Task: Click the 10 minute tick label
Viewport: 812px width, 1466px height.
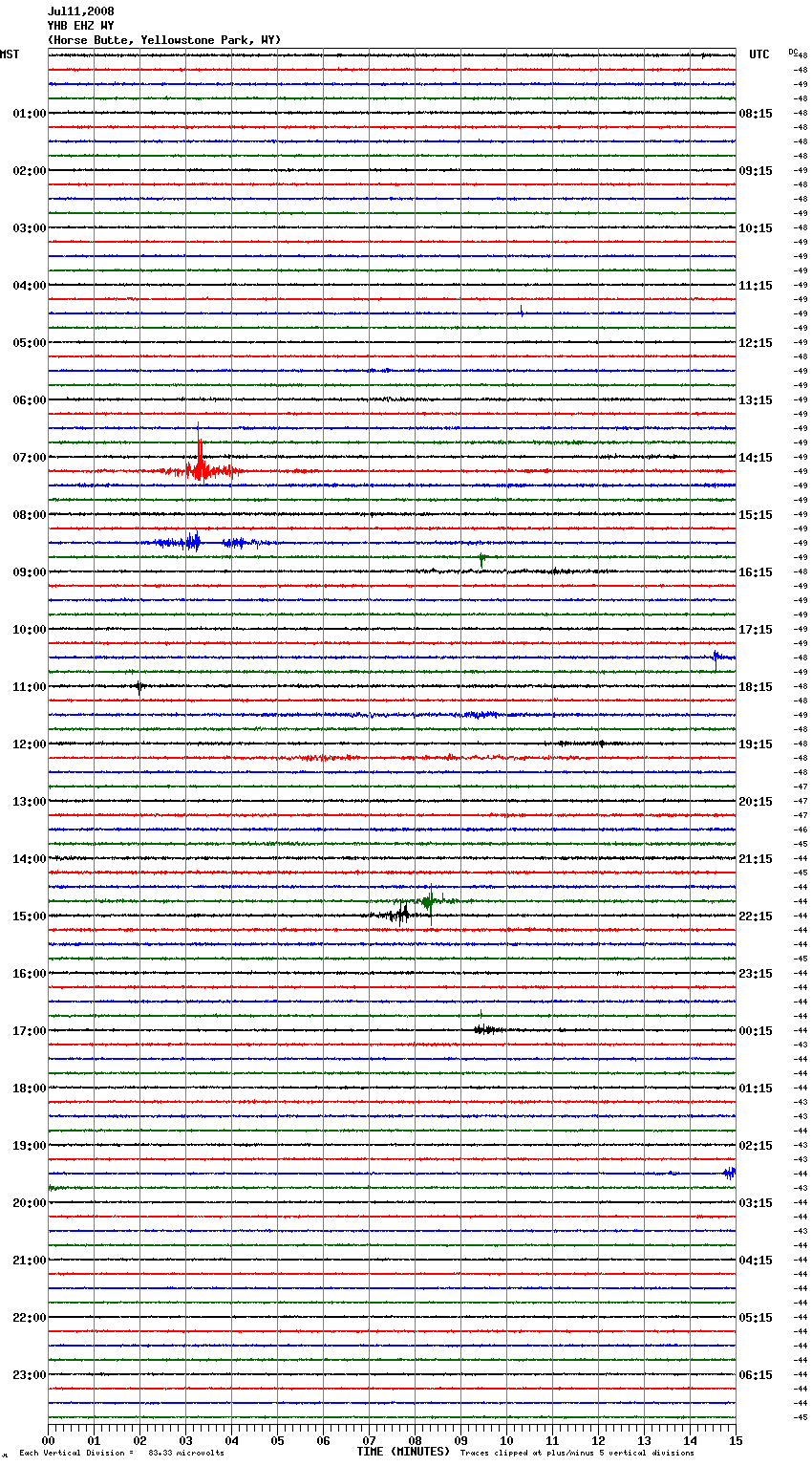Action: tap(506, 1440)
